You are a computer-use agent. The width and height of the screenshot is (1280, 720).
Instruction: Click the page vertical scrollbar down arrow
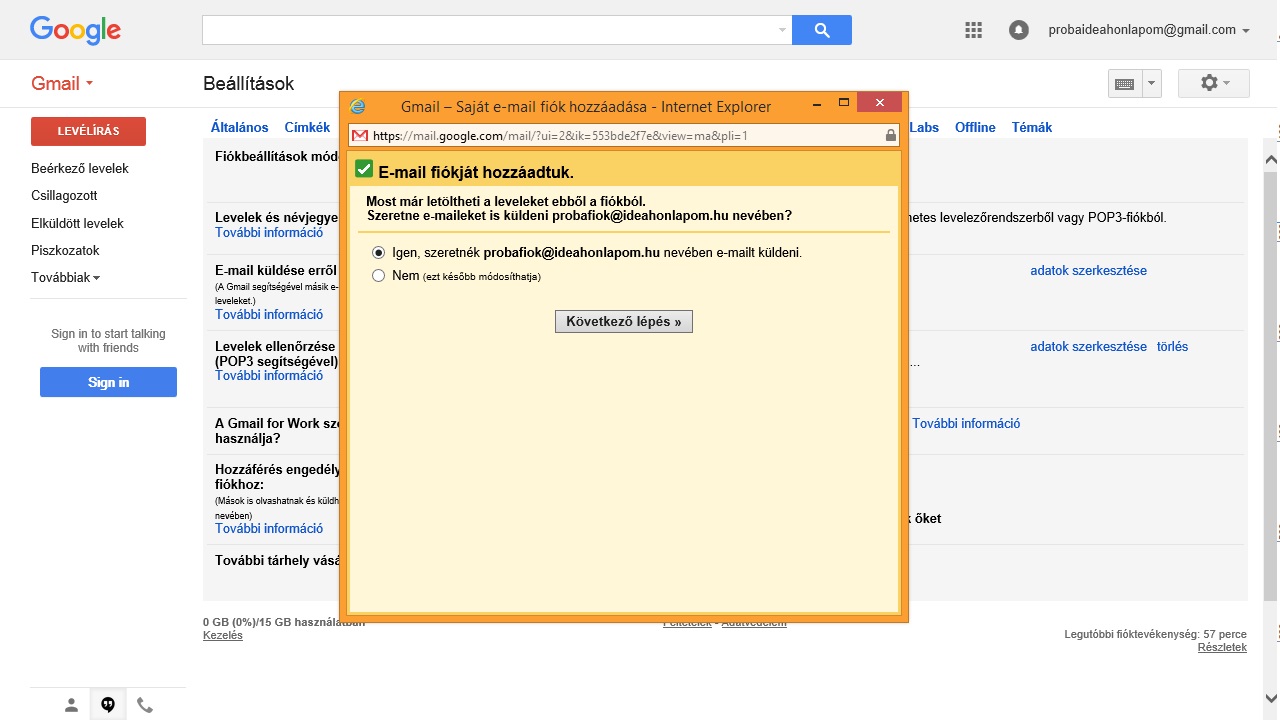point(1271,698)
